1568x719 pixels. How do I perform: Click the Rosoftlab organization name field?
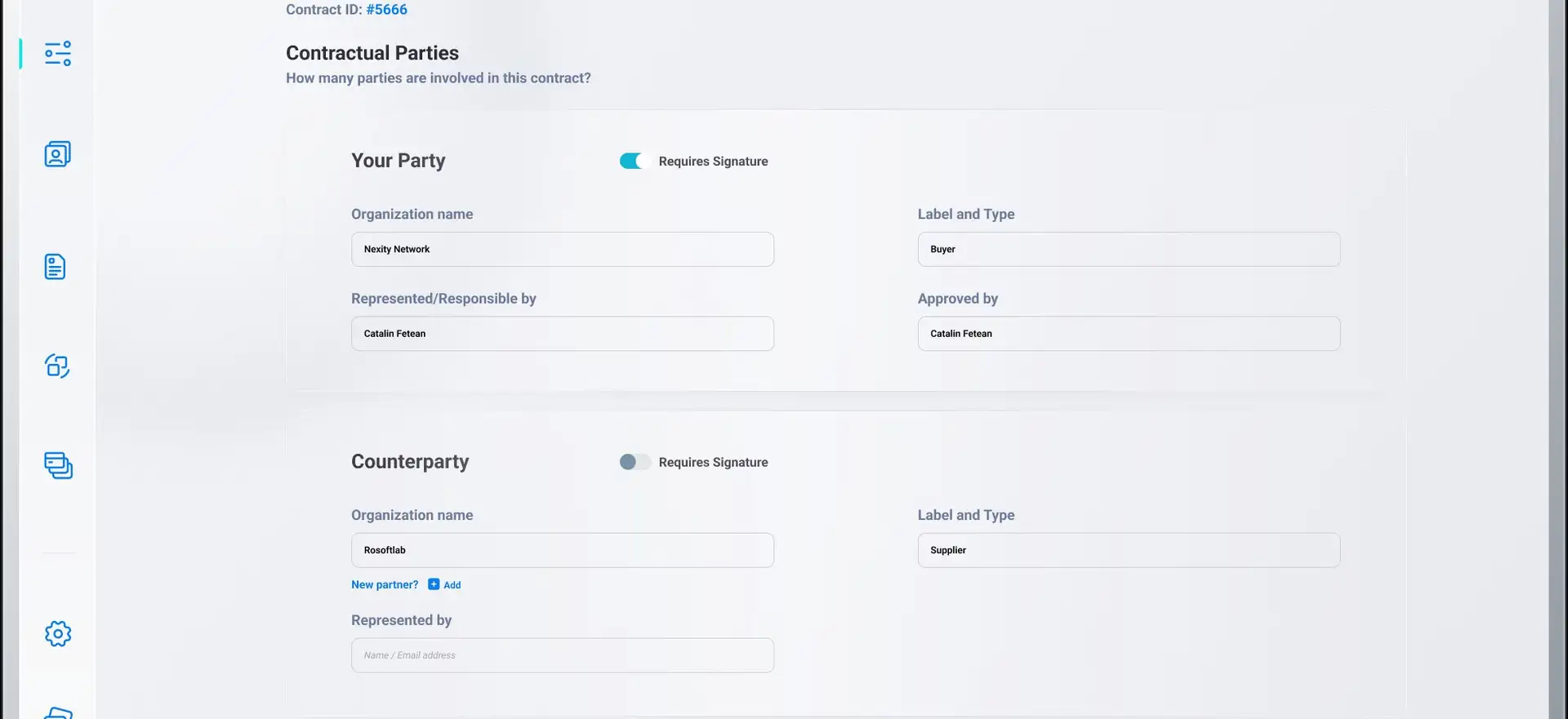tap(562, 550)
